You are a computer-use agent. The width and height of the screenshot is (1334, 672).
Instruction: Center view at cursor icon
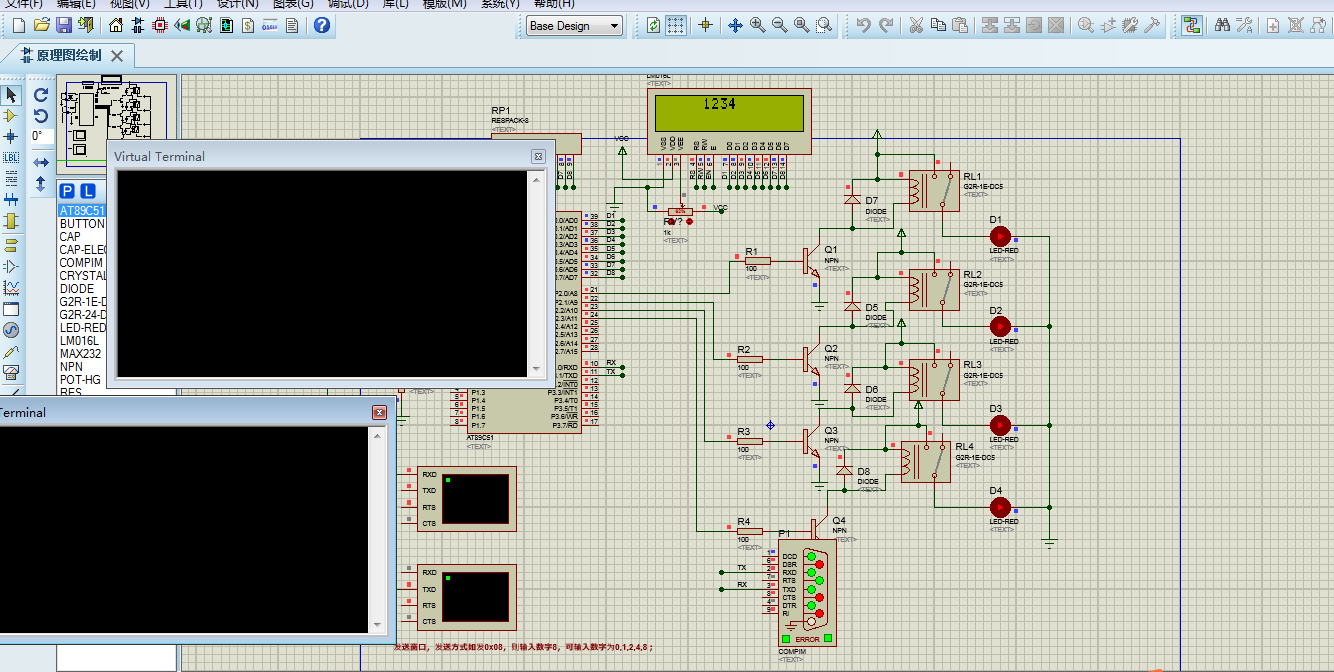pyautogui.click(x=735, y=25)
